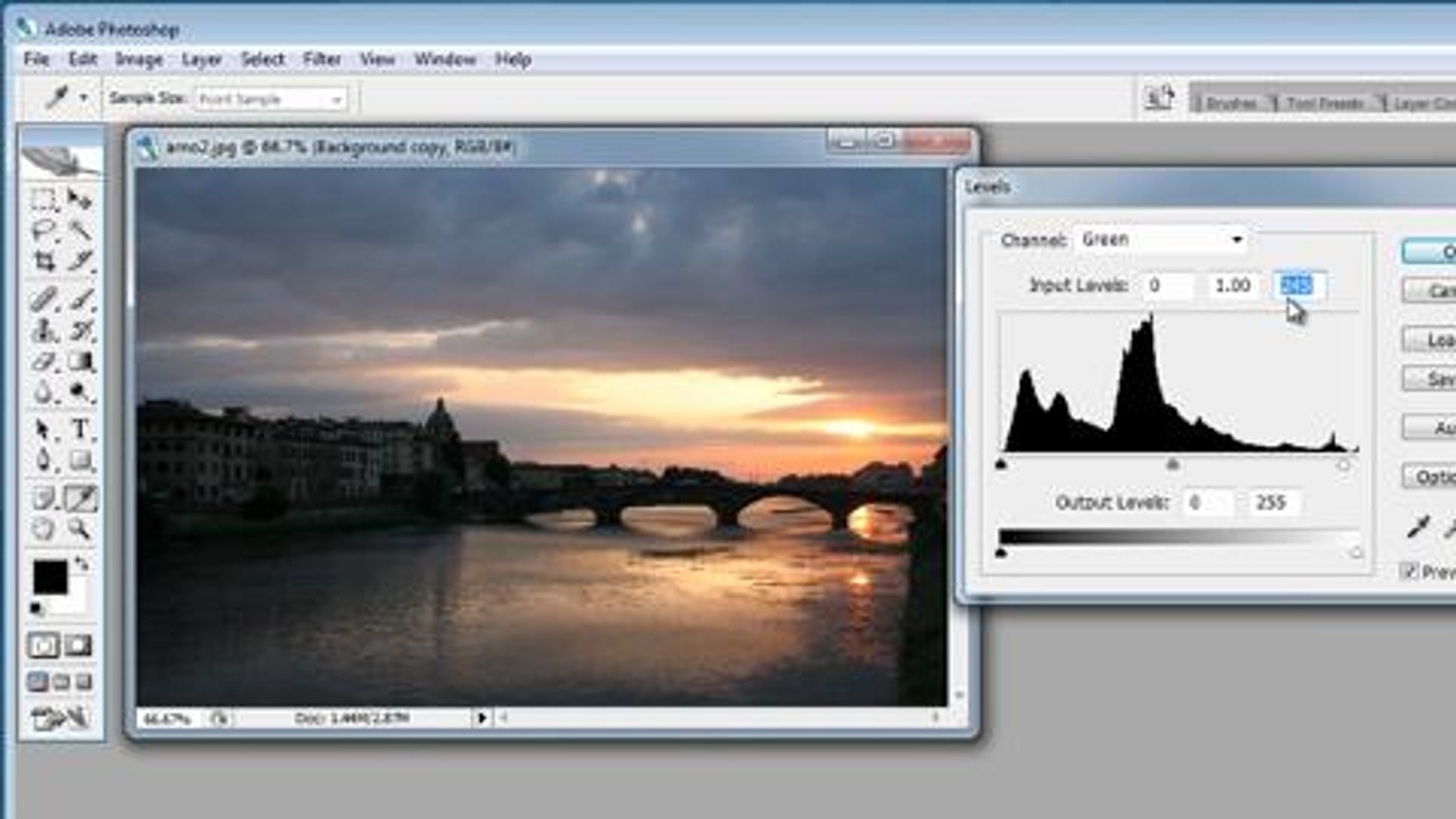Select the Rectangular Marquee tool

(44, 198)
